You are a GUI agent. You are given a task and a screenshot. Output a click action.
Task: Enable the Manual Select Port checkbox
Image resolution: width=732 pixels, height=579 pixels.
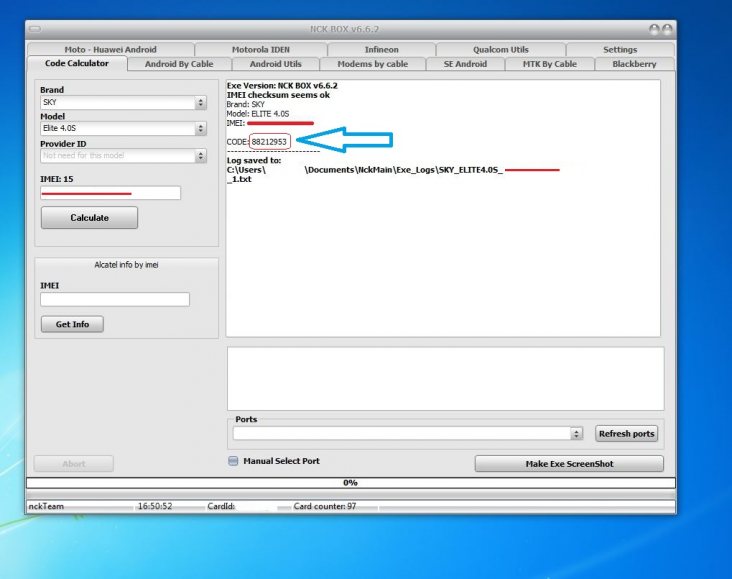[x=233, y=461]
